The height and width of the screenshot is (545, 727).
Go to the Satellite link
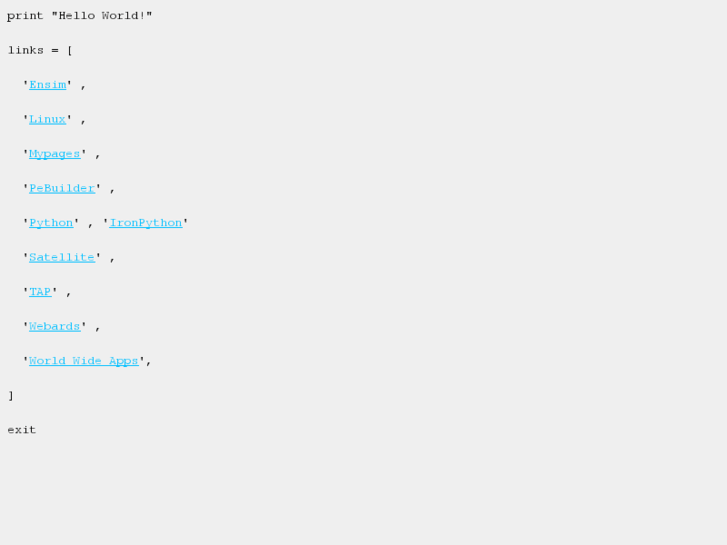62,257
